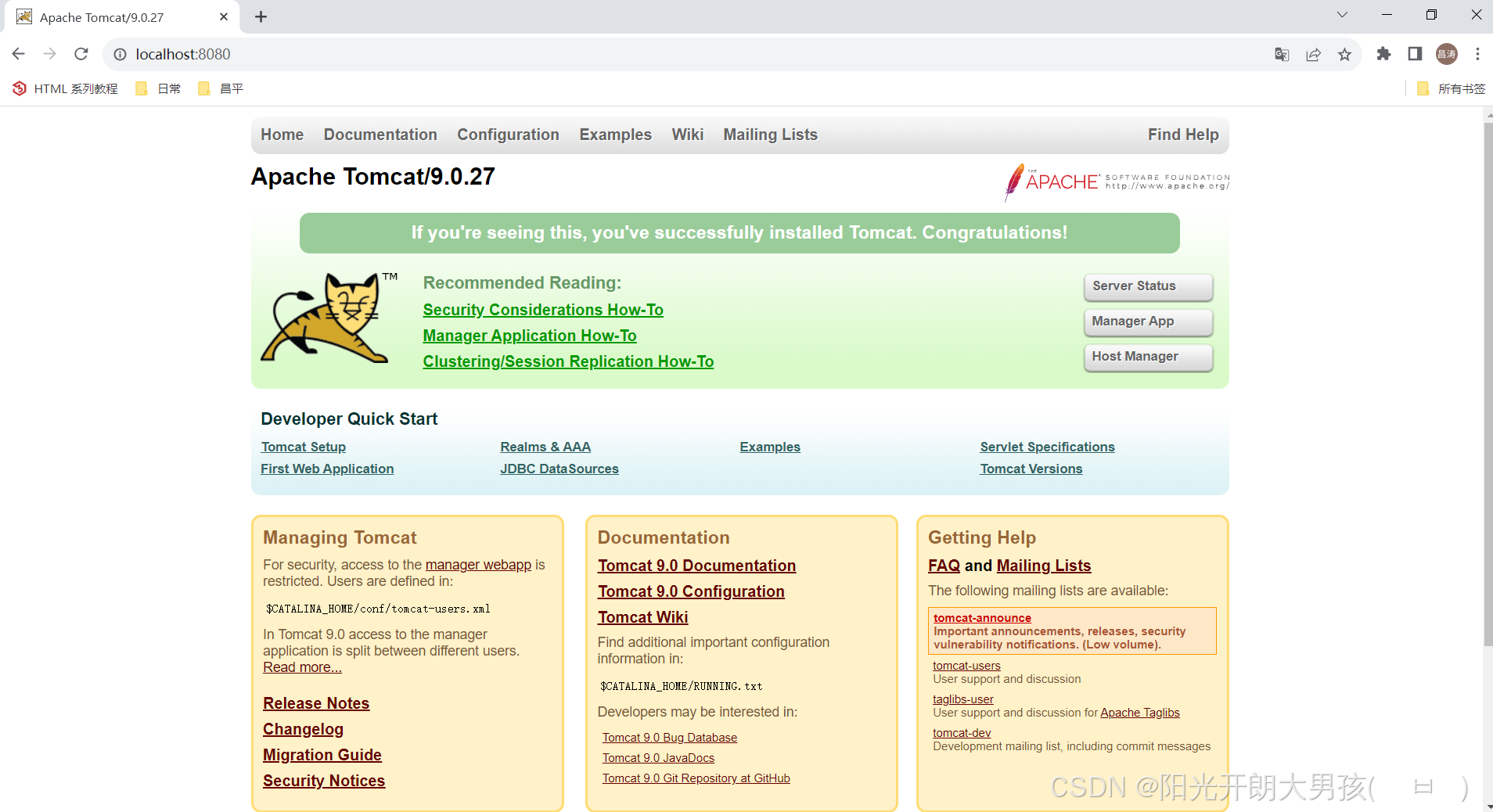Open HTML 系列教程 bookmark
1493x812 pixels.
pos(65,88)
